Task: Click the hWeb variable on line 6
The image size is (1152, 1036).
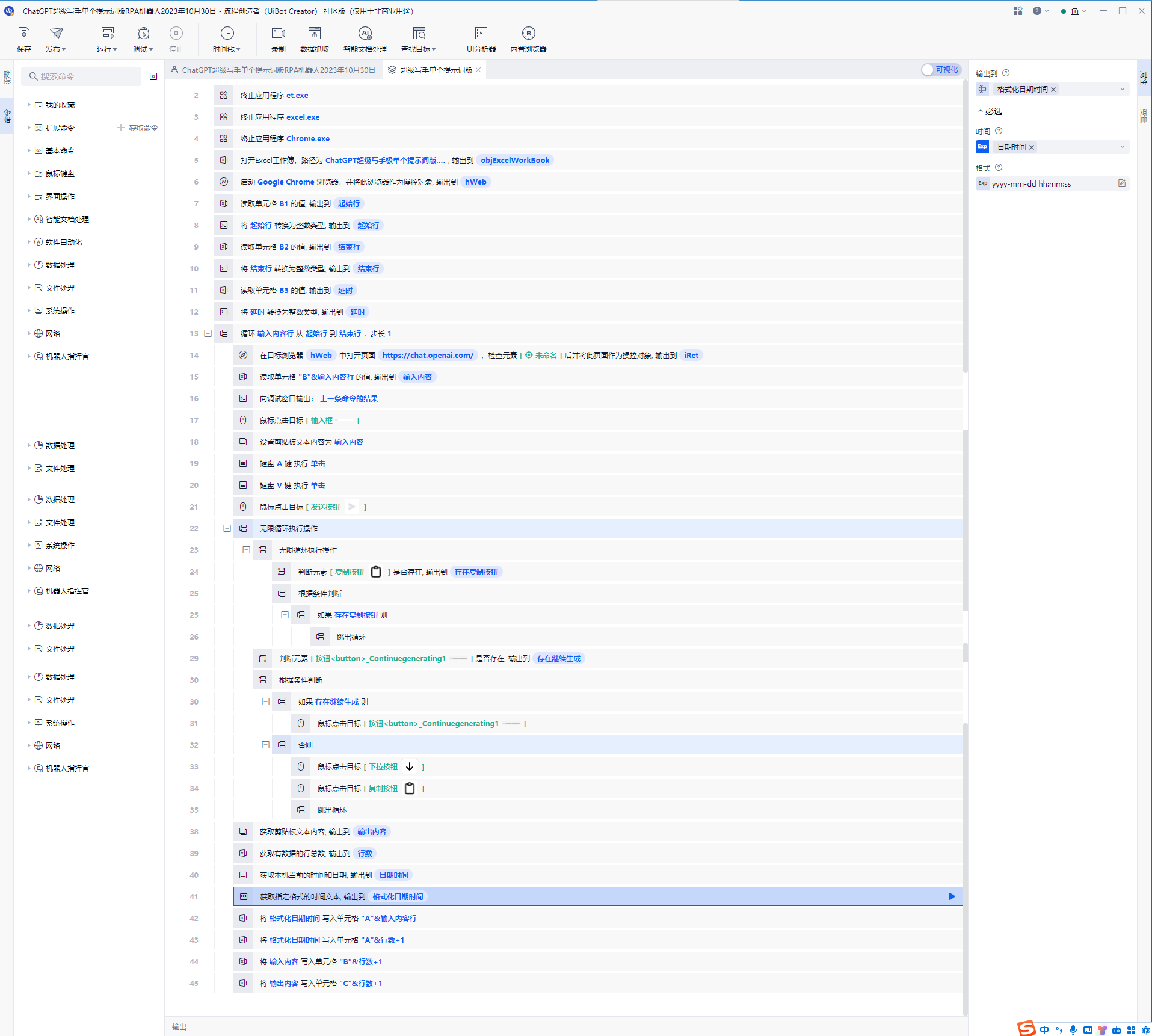Action: pyautogui.click(x=476, y=182)
